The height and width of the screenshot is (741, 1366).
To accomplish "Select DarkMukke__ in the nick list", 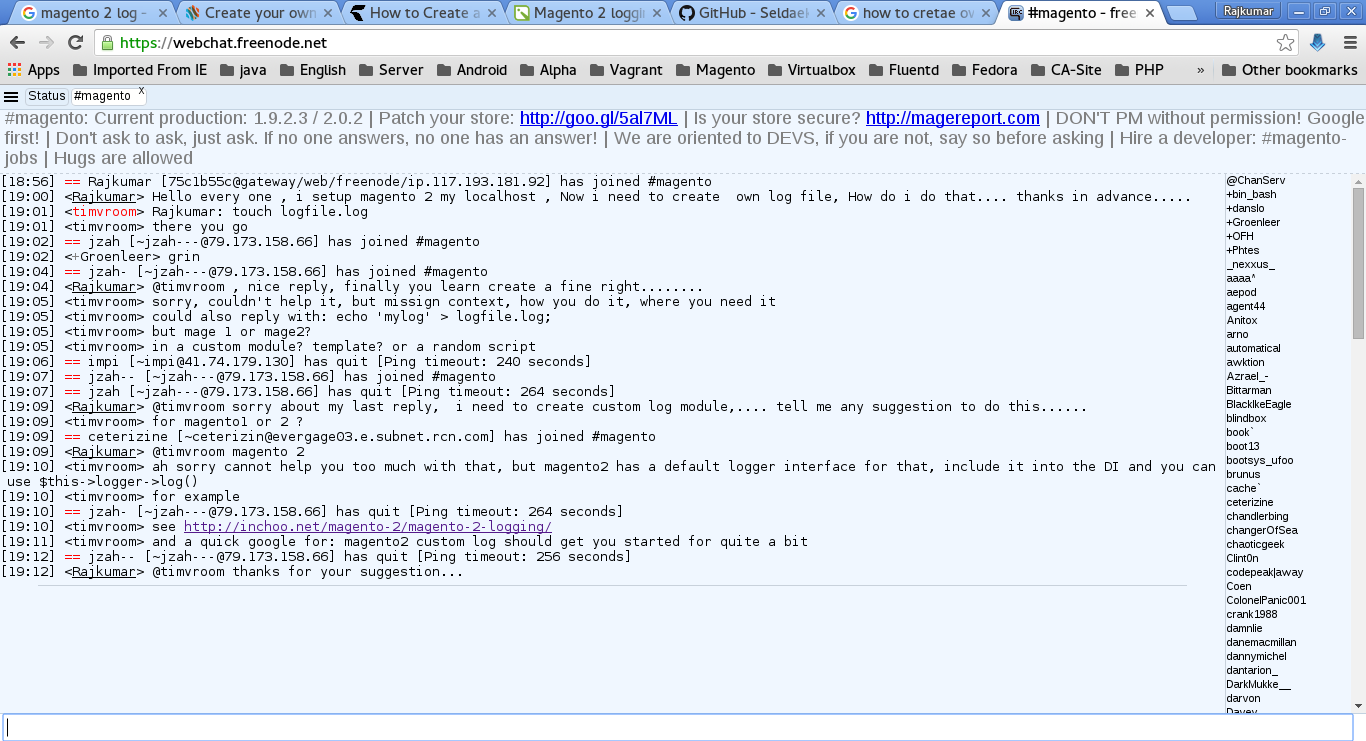I will [x=1259, y=684].
